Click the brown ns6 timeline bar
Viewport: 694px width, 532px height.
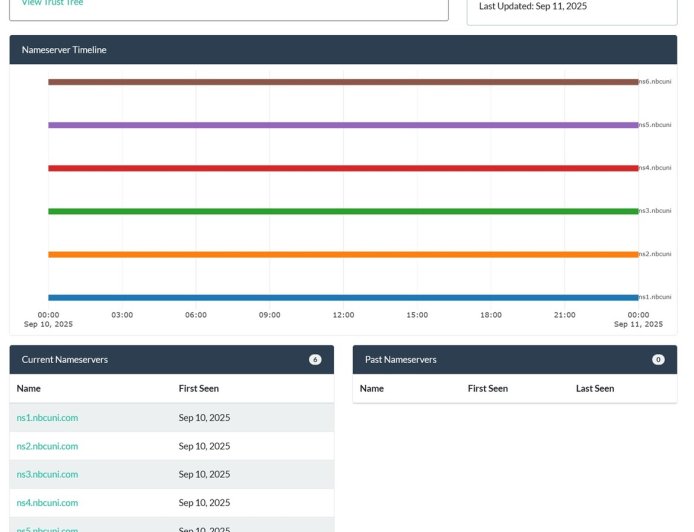click(x=342, y=82)
